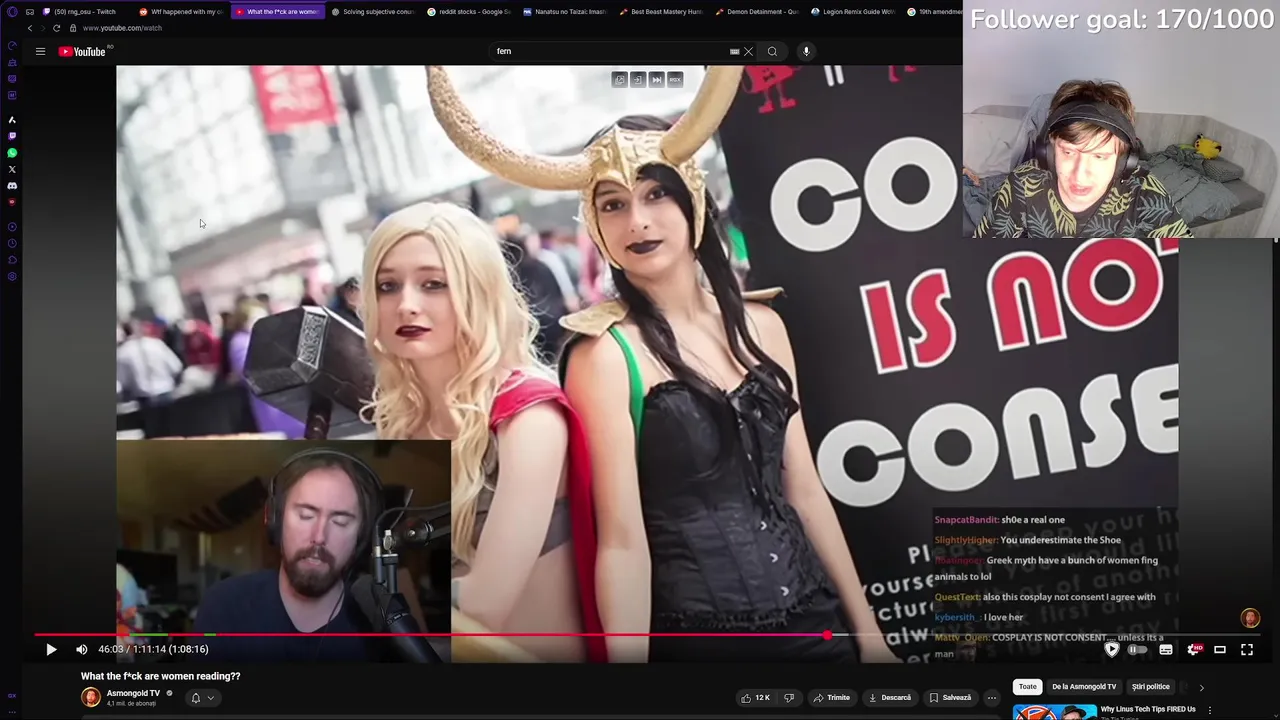Switch to Nanatsu no Taizai tab

pos(565,11)
